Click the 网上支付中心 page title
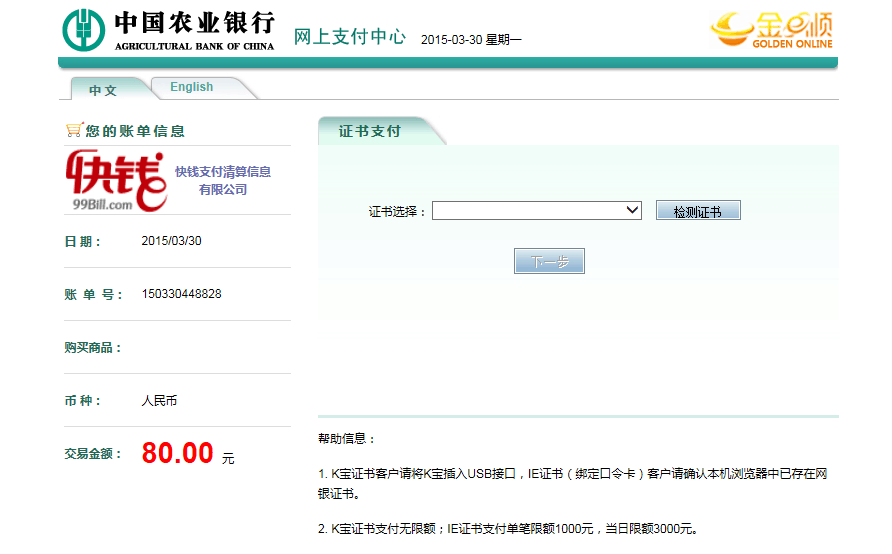892x554 pixels. [x=349, y=37]
